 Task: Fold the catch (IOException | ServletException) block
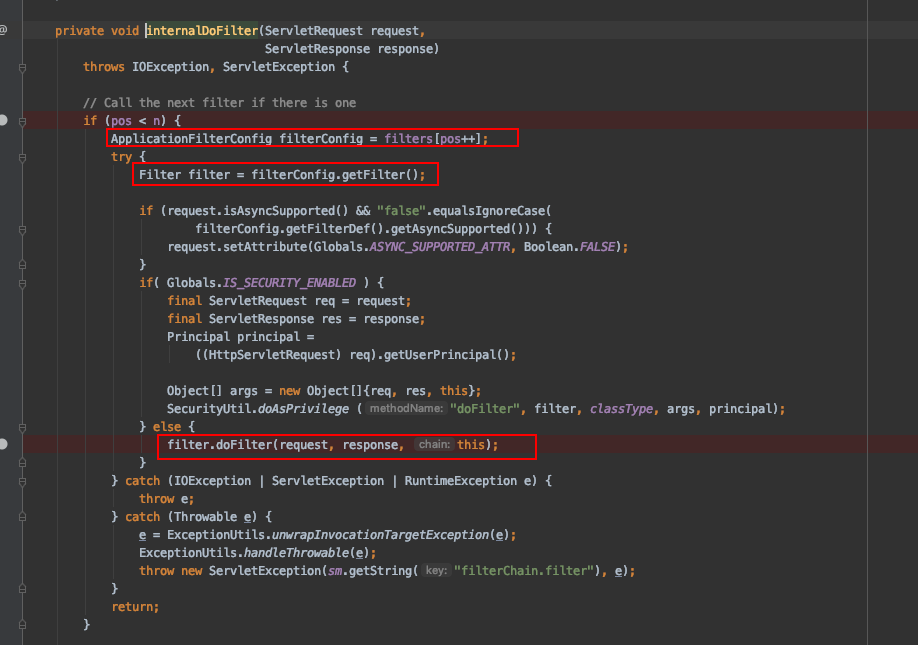point(22,482)
